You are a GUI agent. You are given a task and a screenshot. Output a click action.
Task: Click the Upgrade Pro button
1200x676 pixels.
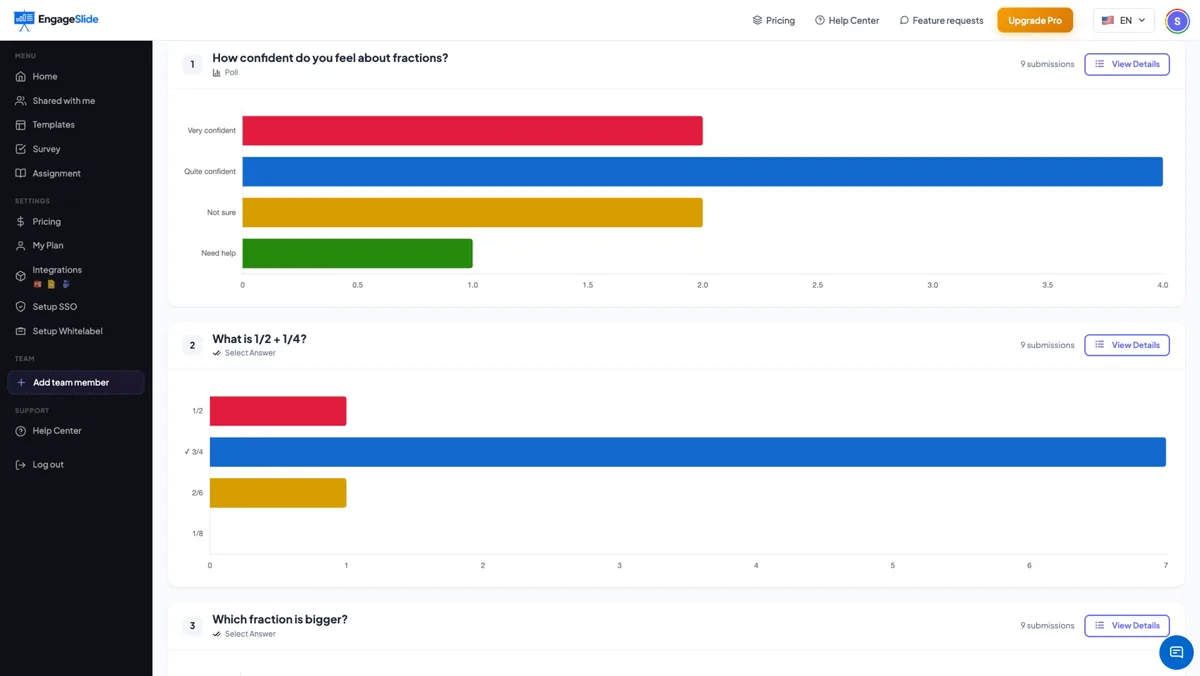1035,20
